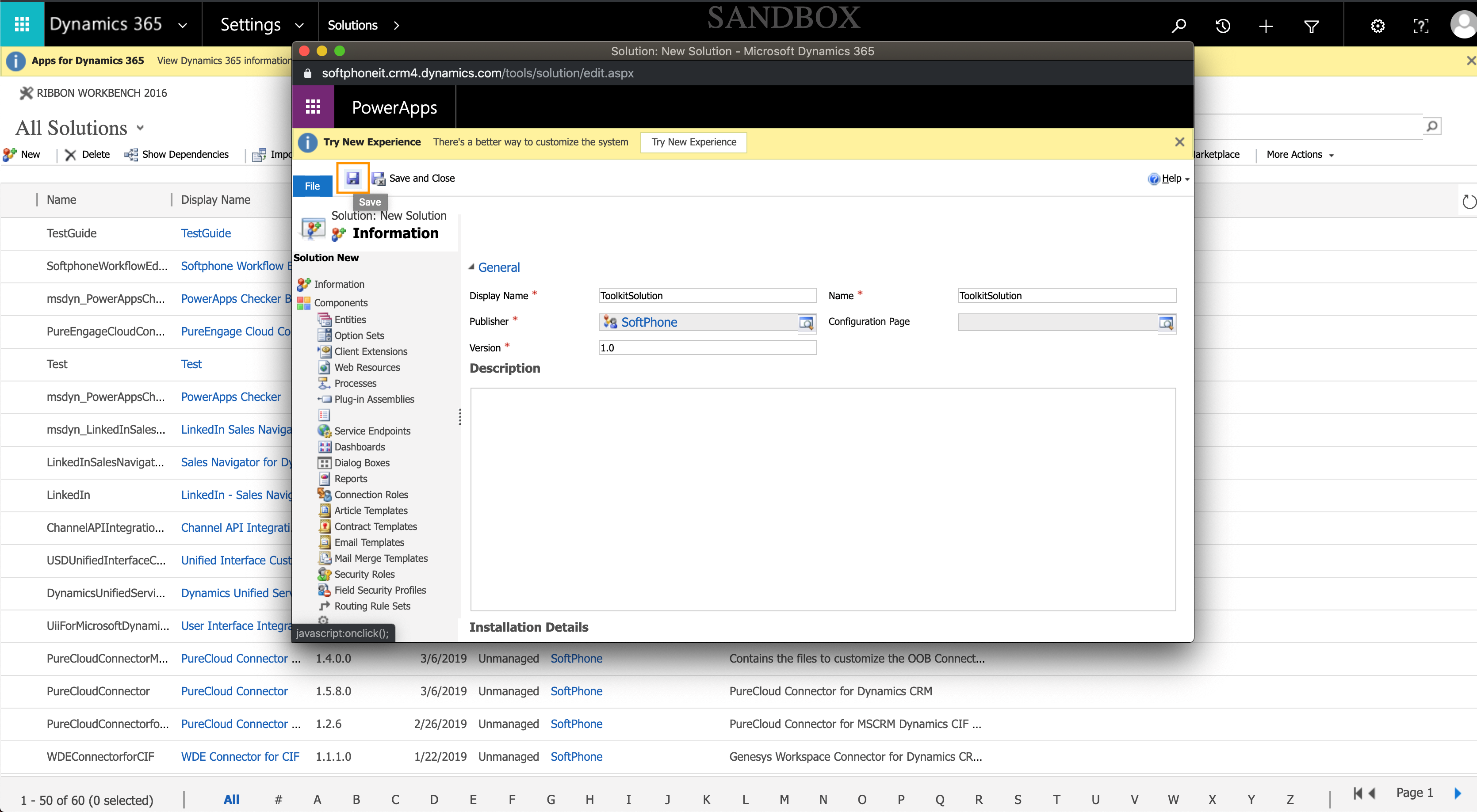
Task: Filter solutions list by letter S
Action: [x=1017, y=799]
